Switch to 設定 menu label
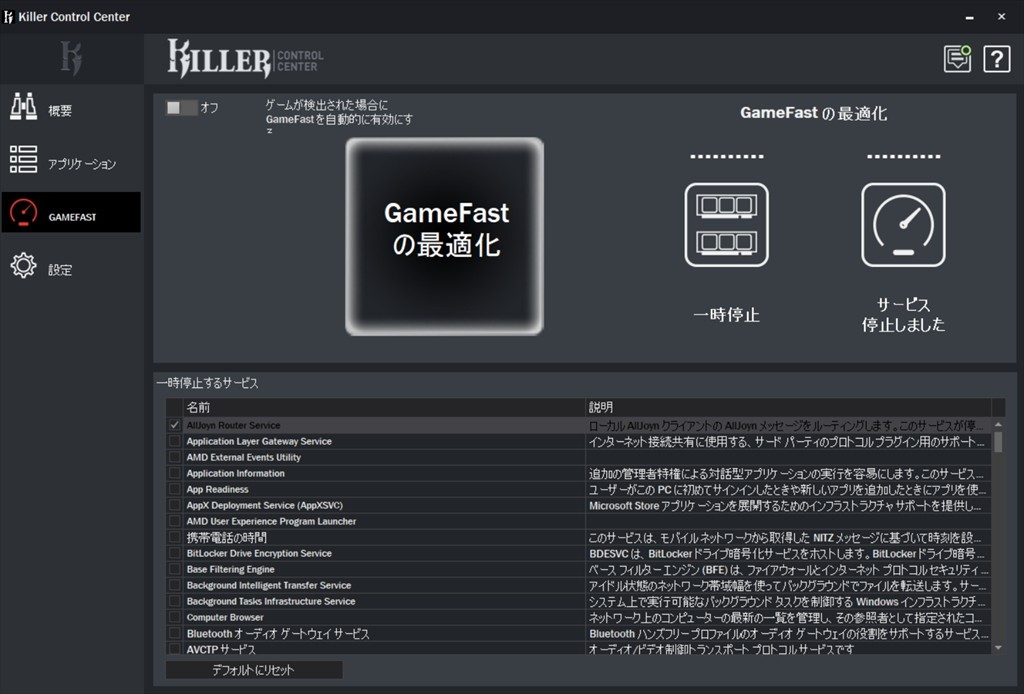The image size is (1024, 694). [x=60, y=270]
